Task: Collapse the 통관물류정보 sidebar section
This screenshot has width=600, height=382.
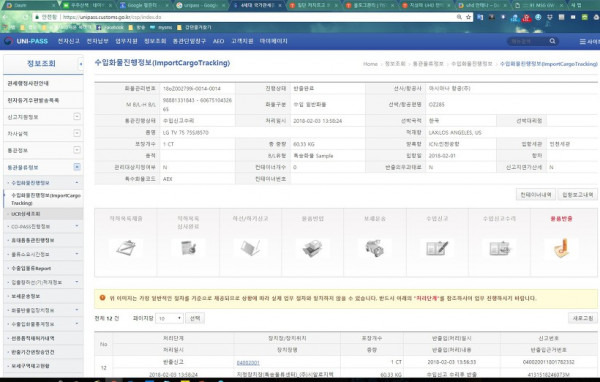Action: (x=77, y=167)
